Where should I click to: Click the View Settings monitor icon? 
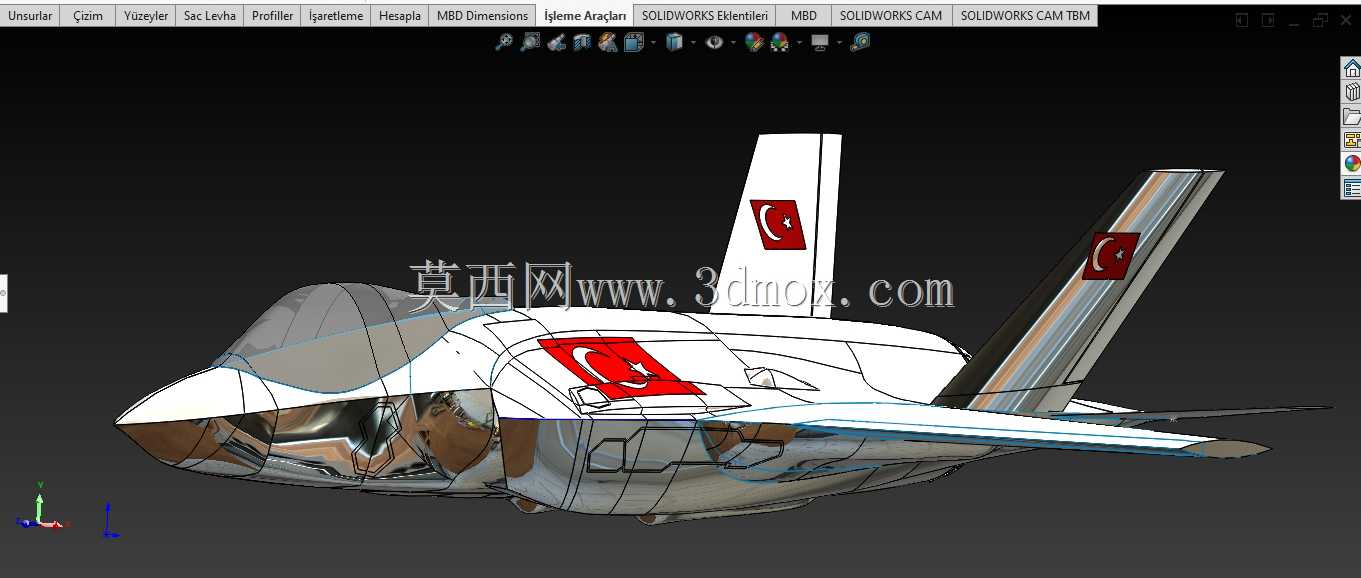(820, 42)
